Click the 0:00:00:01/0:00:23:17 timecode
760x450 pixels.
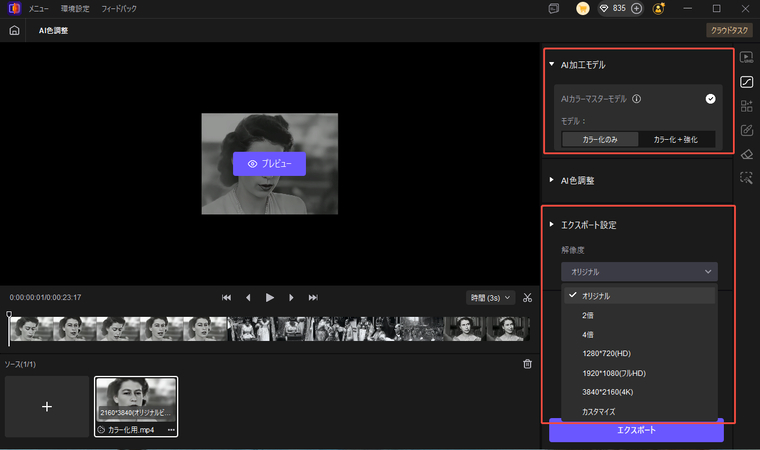45,298
